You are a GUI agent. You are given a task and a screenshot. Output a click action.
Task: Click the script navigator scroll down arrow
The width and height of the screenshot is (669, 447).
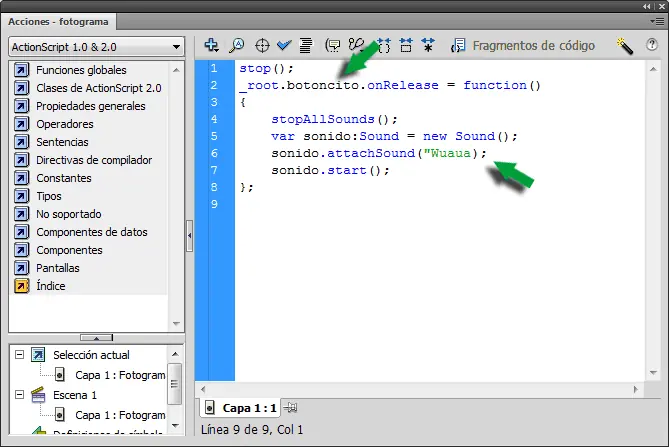coord(175,426)
